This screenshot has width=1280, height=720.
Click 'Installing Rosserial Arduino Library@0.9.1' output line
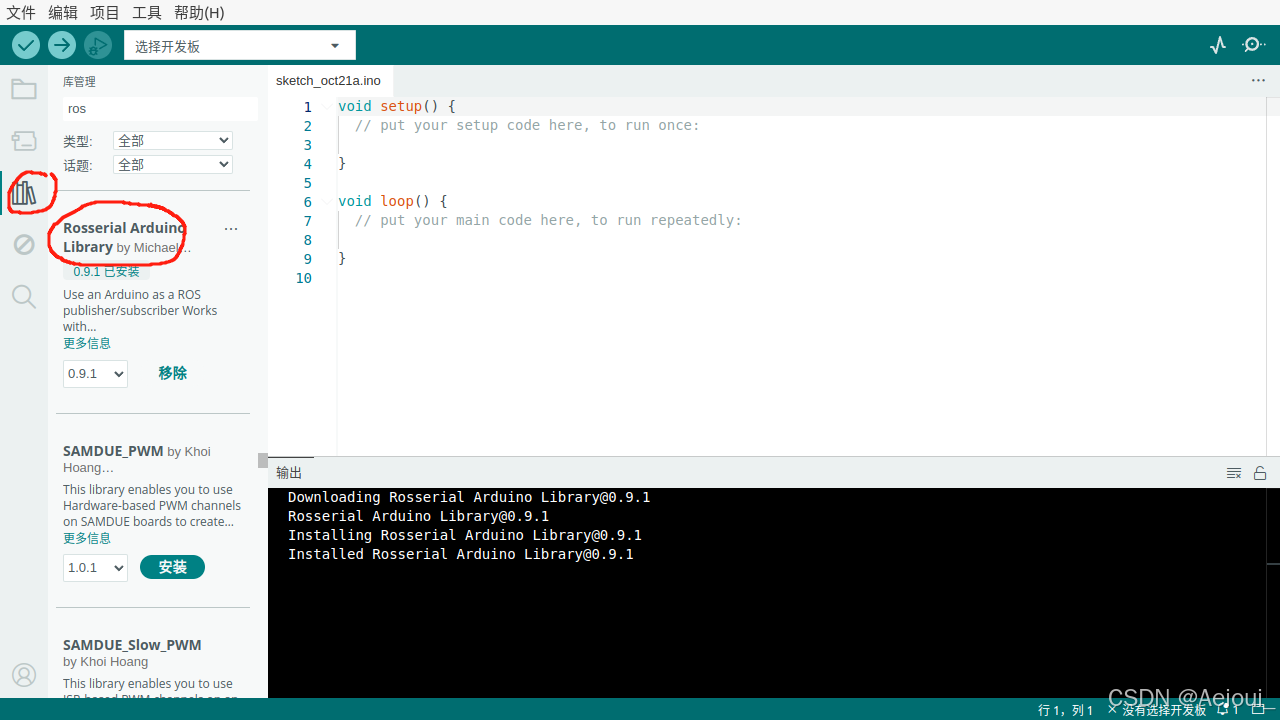[x=465, y=535]
